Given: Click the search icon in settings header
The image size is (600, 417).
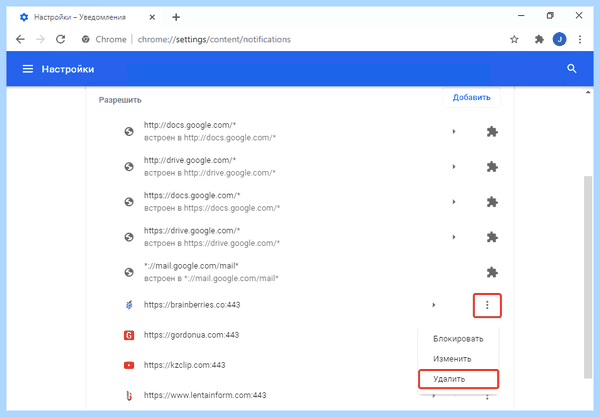Looking at the screenshot, I should coord(572,68).
